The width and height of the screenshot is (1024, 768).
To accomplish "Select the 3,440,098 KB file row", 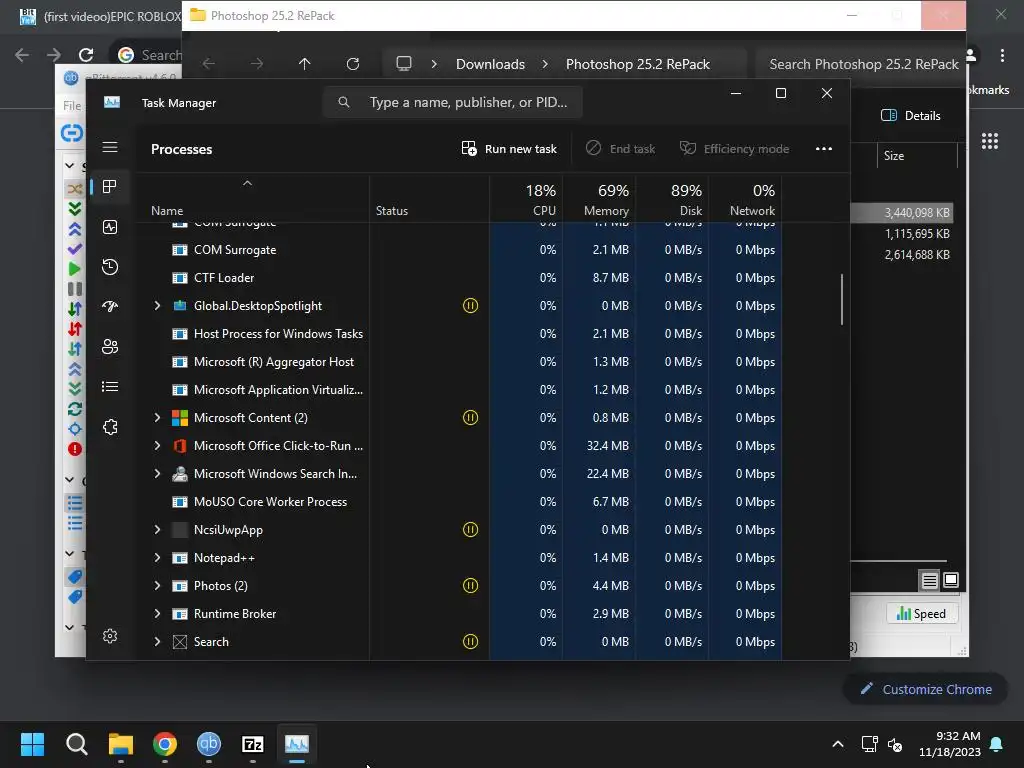I will tap(901, 213).
